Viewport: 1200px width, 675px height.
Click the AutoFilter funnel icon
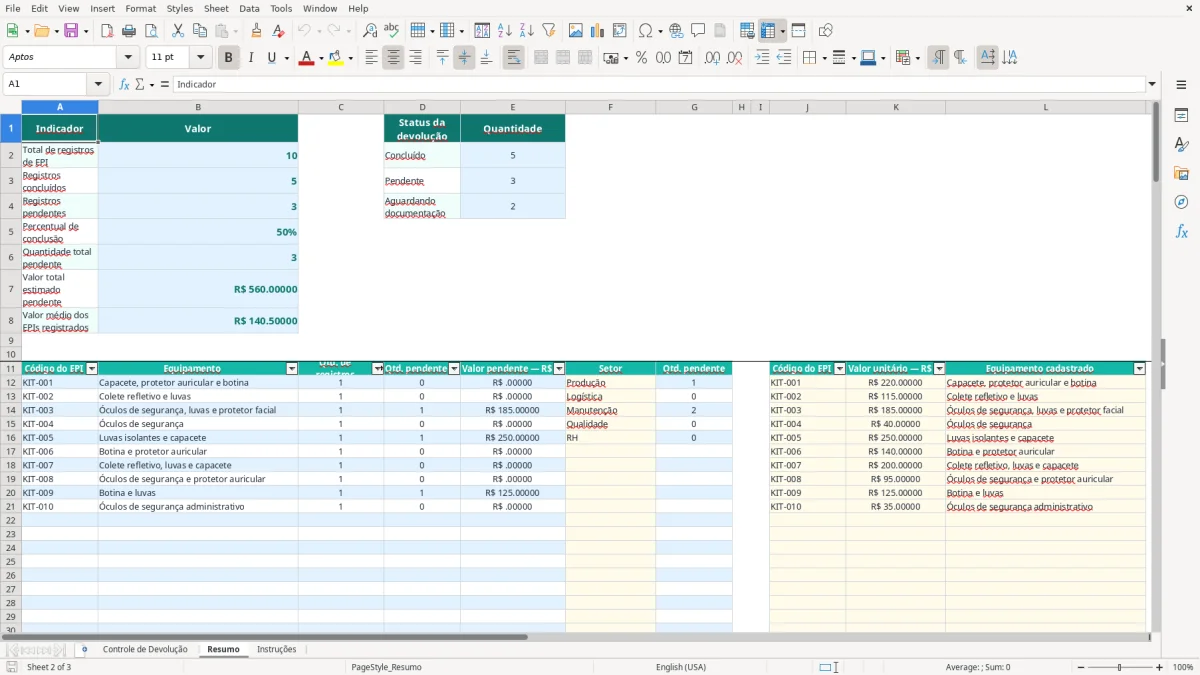548,31
